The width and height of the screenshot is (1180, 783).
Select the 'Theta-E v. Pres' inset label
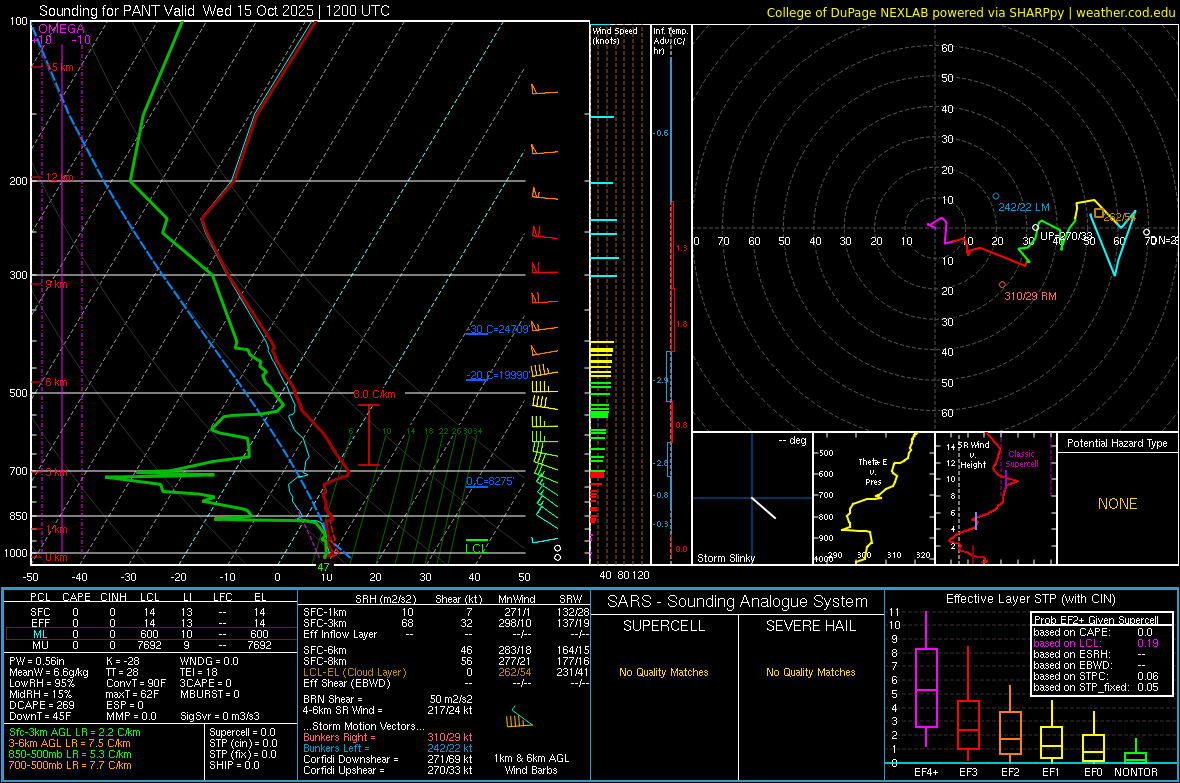(873, 471)
